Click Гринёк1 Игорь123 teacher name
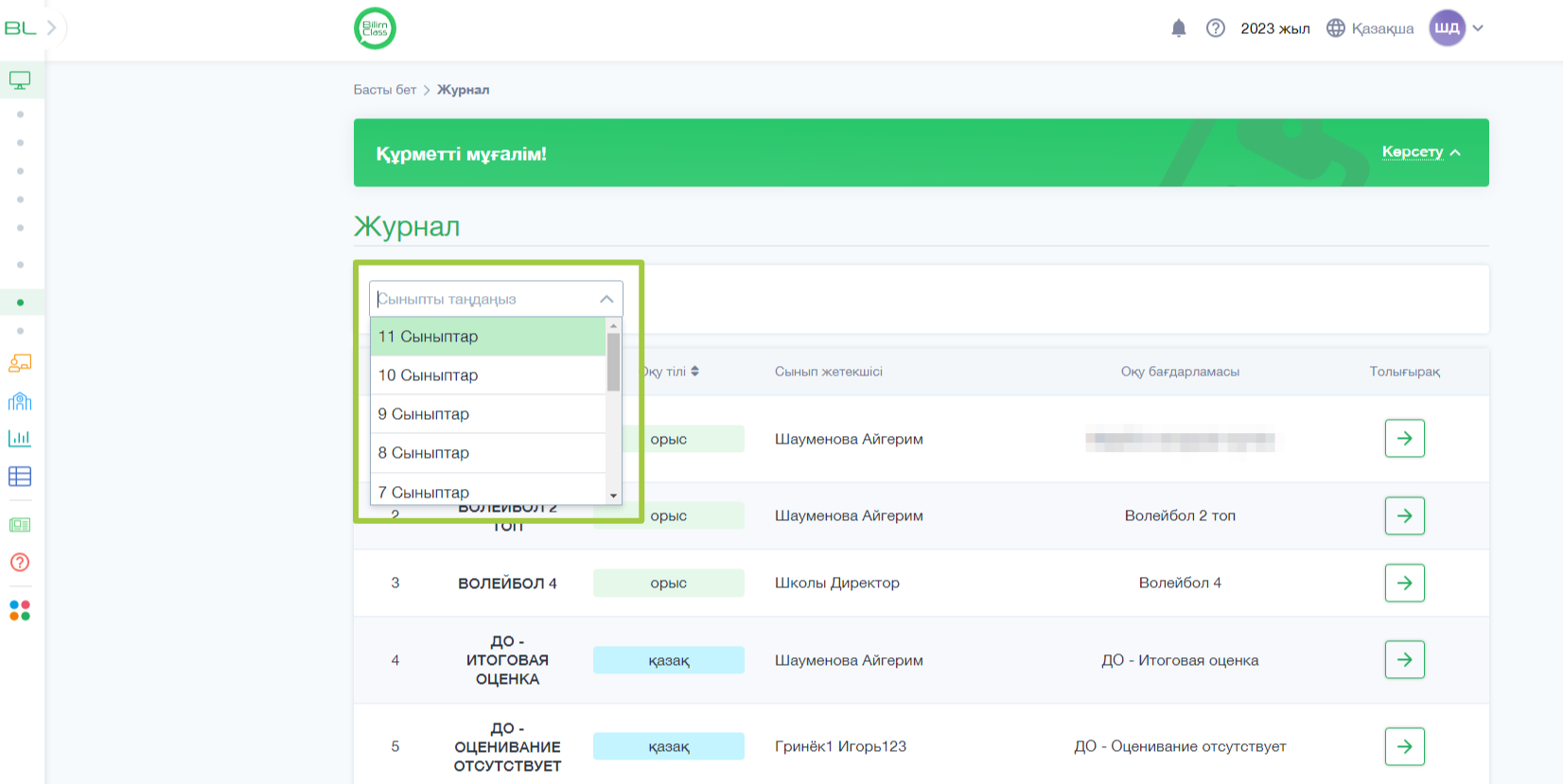The height and width of the screenshot is (784, 1563). click(840, 746)
